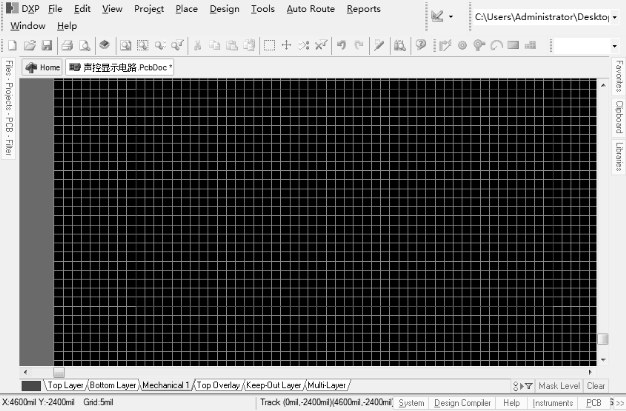Select the 声控显示电路.PcbDoc tab

(120, 68)
